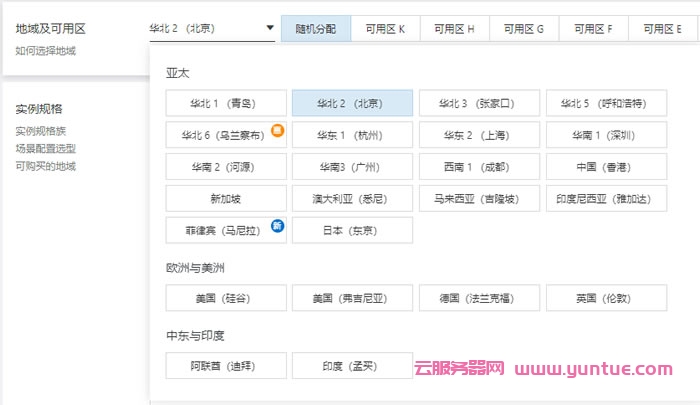Image resolution: width=700 pixels, height=405 pixels.
Task: Pick the 华南1（深圳） region
Action: 606,135
